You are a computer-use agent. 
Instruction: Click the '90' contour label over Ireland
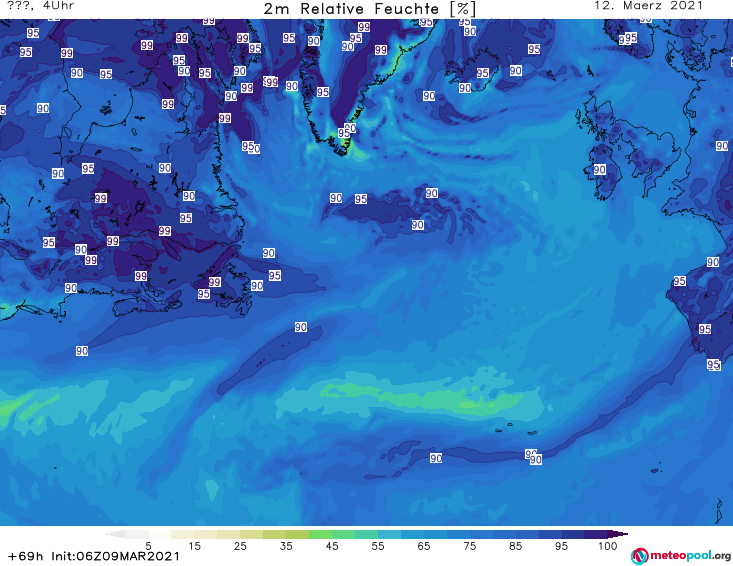coord(599,169)
